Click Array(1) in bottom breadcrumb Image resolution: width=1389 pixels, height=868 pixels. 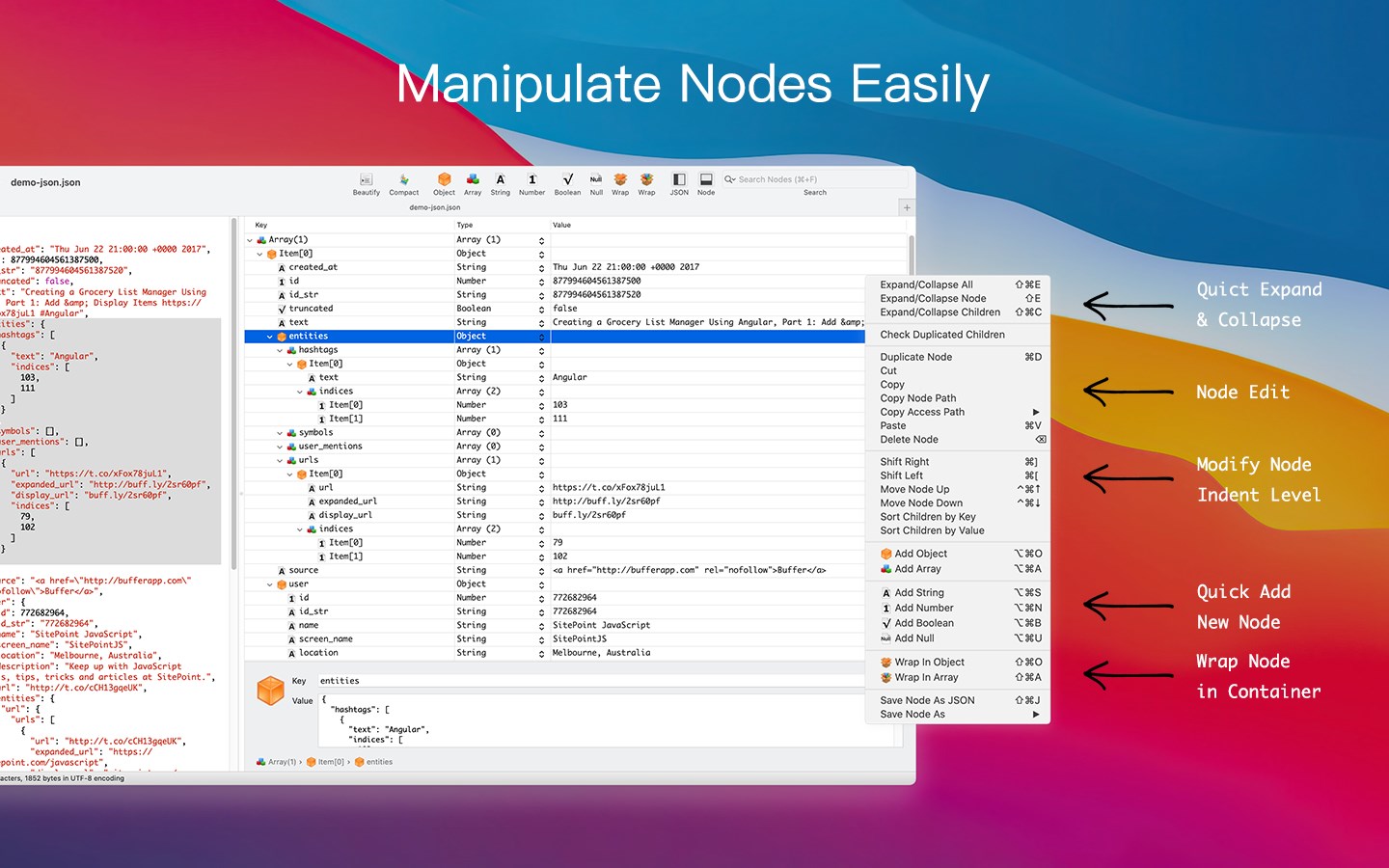pos(277,762)
